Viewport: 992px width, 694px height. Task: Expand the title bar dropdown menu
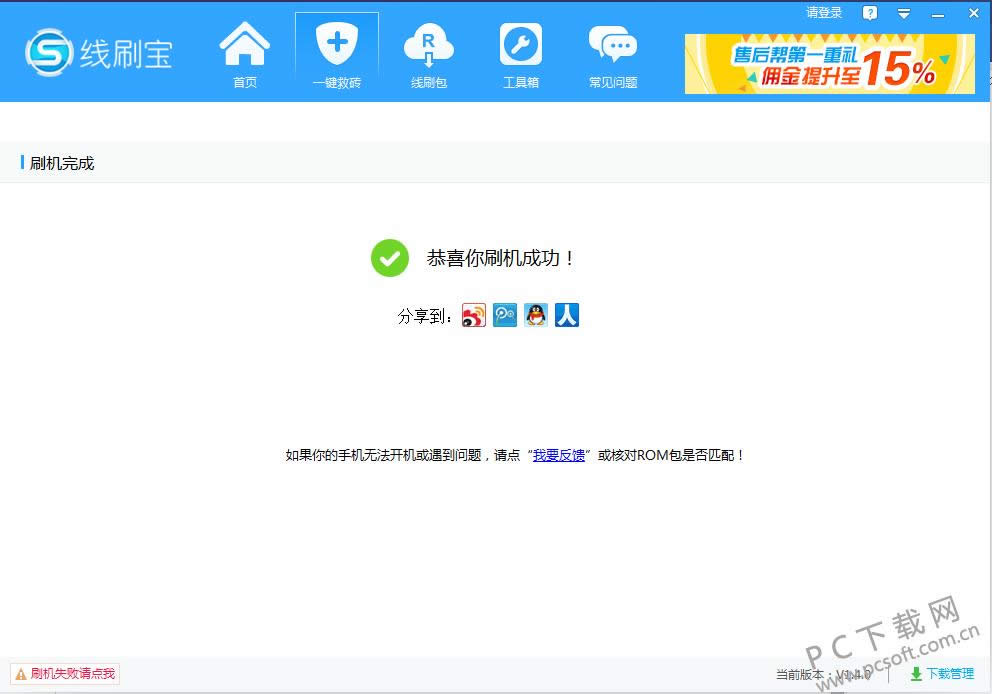904,14
